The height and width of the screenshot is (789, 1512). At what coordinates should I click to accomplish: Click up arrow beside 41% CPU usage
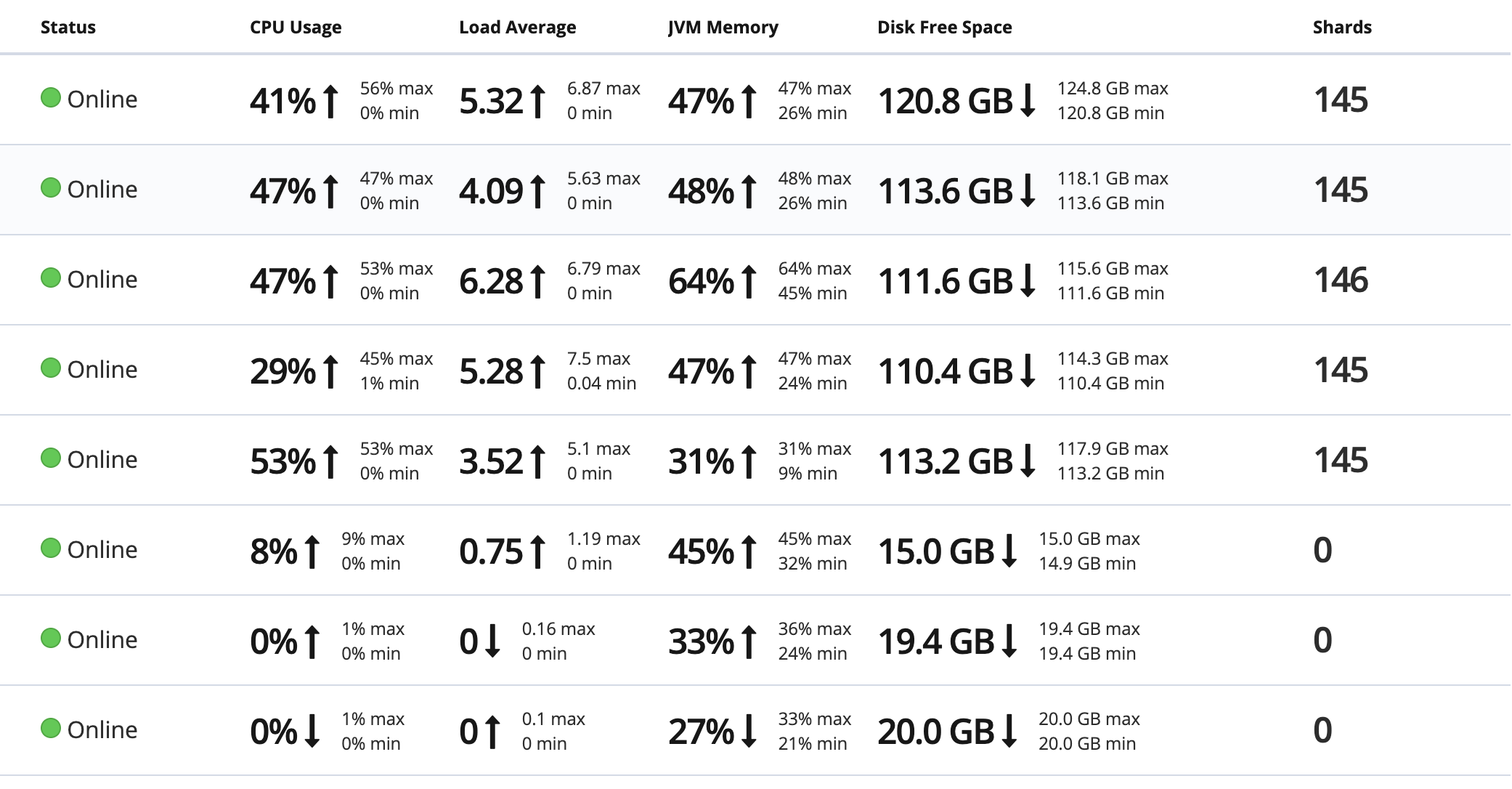click(x=330, y=101)
